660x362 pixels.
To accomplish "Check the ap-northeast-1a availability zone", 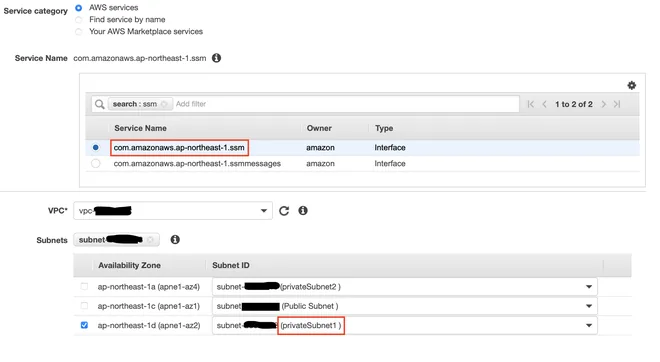I will coord(84,286).
